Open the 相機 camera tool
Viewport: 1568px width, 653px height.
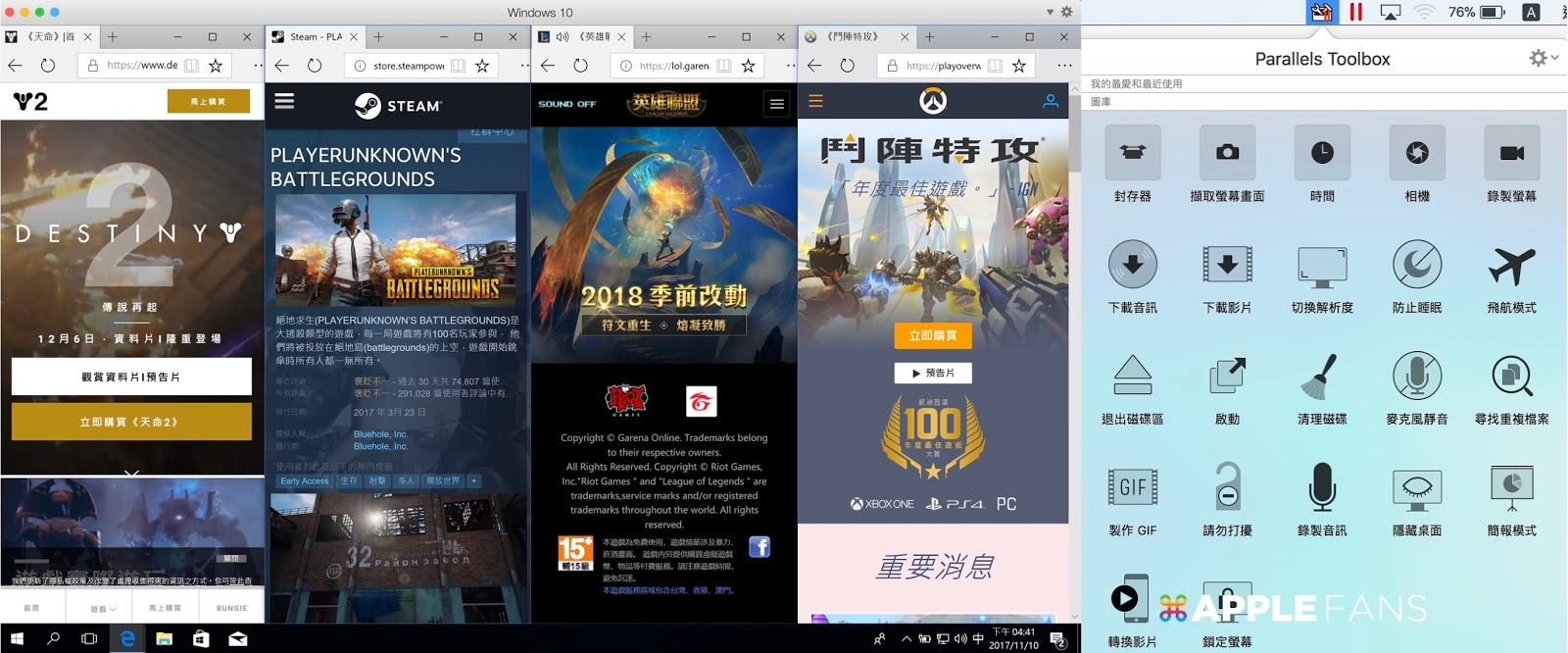point(1417,153)
